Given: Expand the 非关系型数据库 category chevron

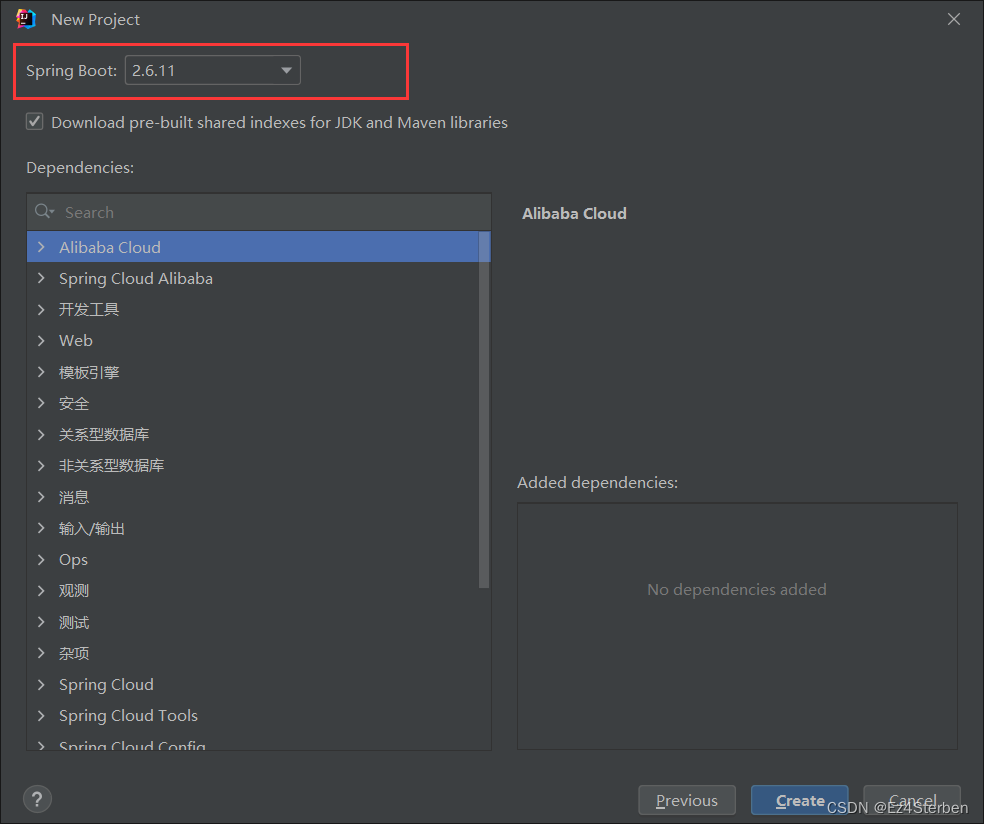Looking at the screenshot, I should coord(41,466).
